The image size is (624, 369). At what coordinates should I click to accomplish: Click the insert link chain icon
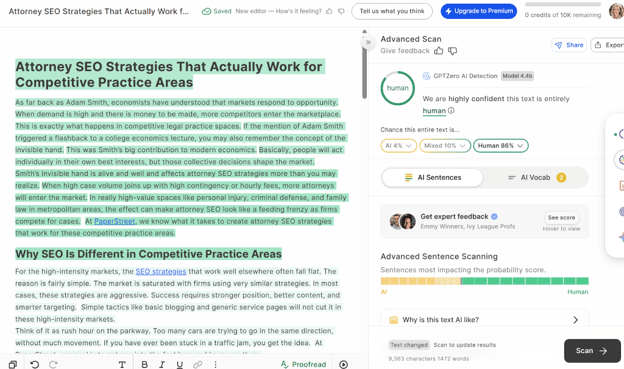tap(197, 364)
